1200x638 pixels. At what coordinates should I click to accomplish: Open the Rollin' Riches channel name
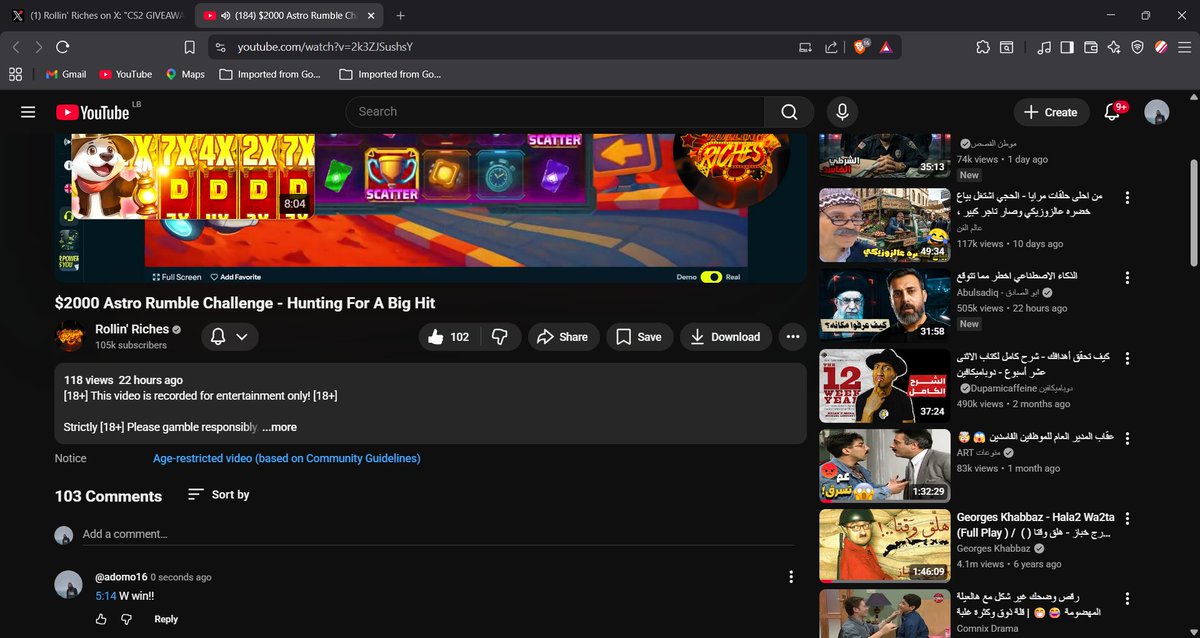pyautogui.click(x=131, y=329)
